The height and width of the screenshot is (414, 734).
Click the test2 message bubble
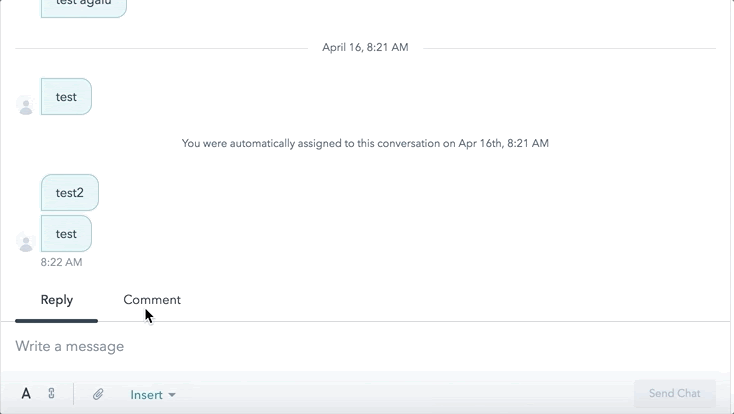[70, 192]
